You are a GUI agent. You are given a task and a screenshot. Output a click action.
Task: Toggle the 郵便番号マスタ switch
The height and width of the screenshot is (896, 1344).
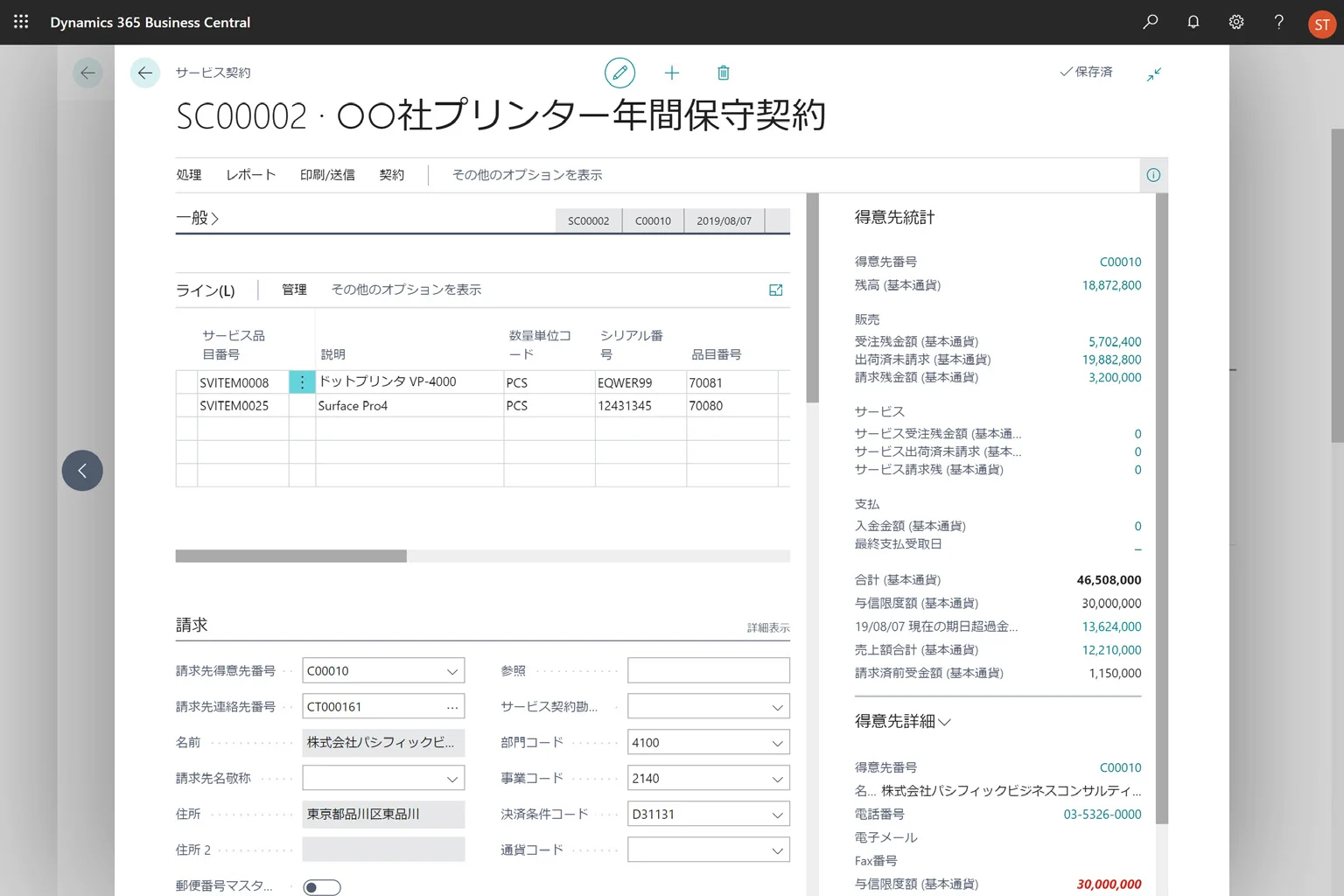click(321, 887)
